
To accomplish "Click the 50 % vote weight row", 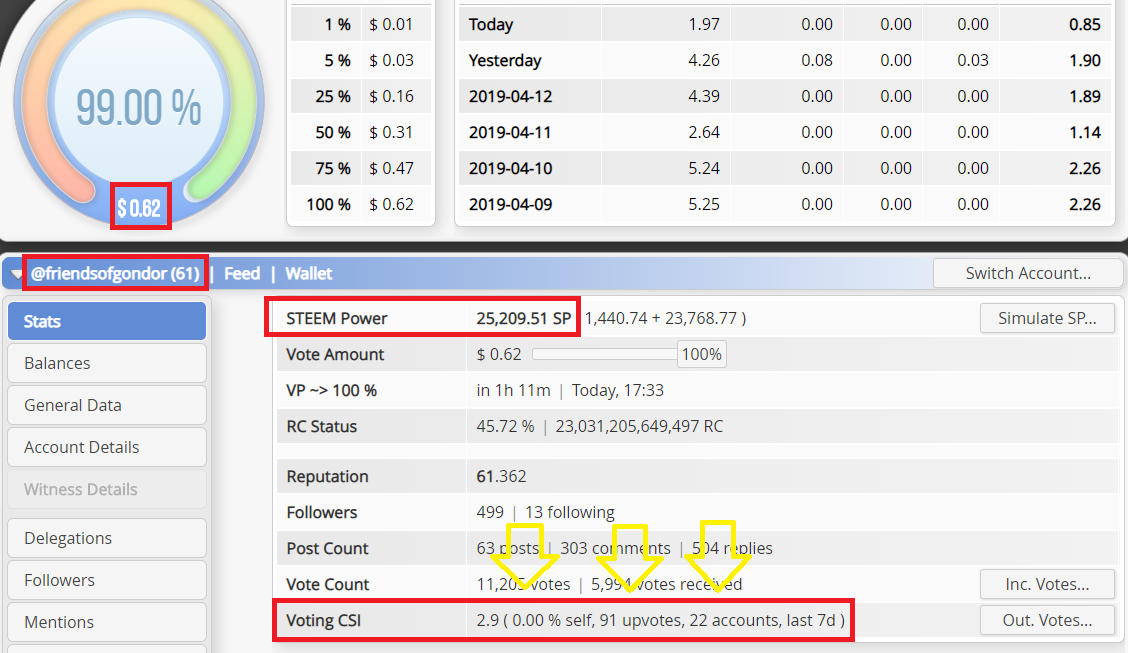I will pyautogui.click(x=361, y=132).
